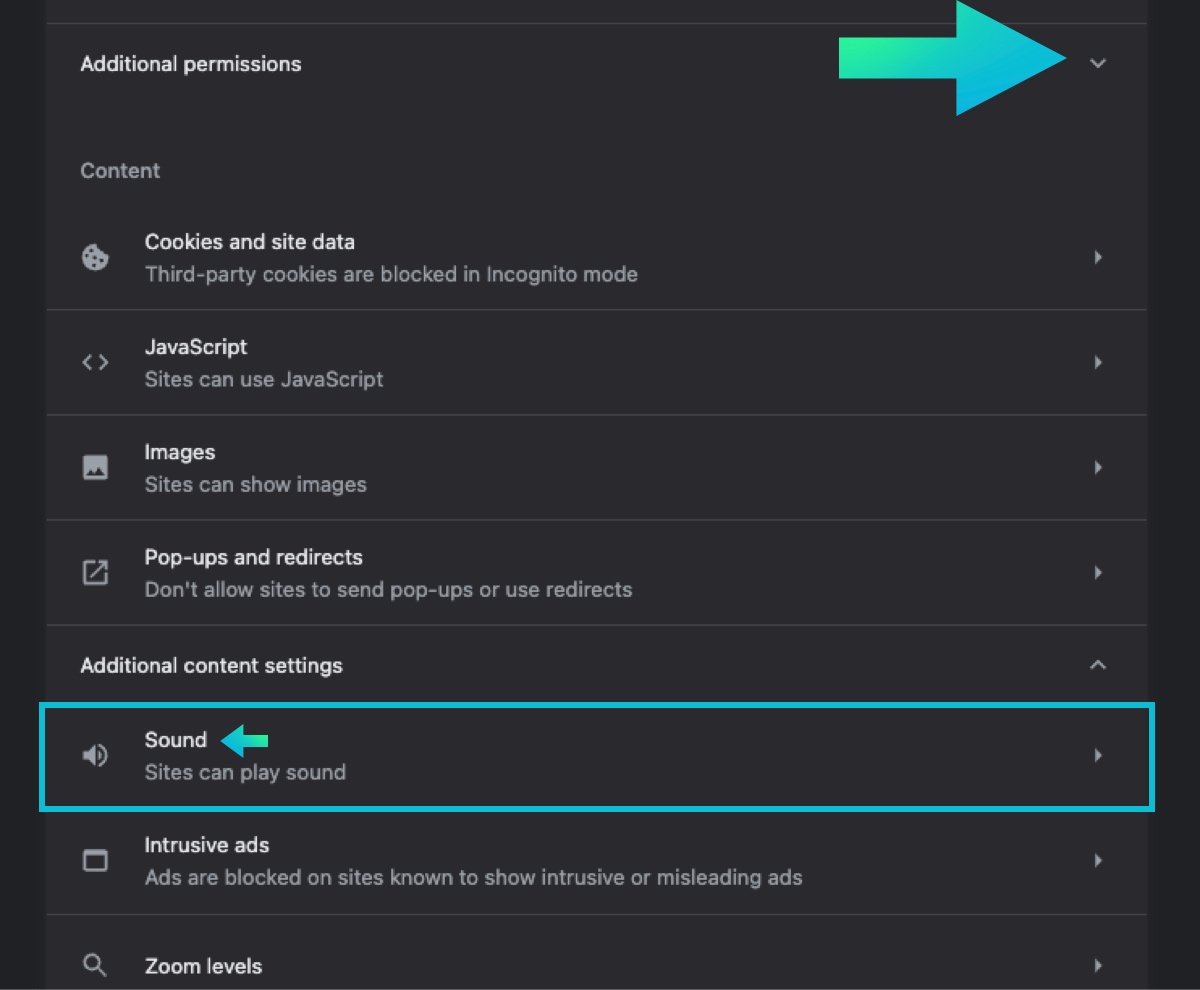
Task: Click the Intrusive ads window icon
Action: 95,860
